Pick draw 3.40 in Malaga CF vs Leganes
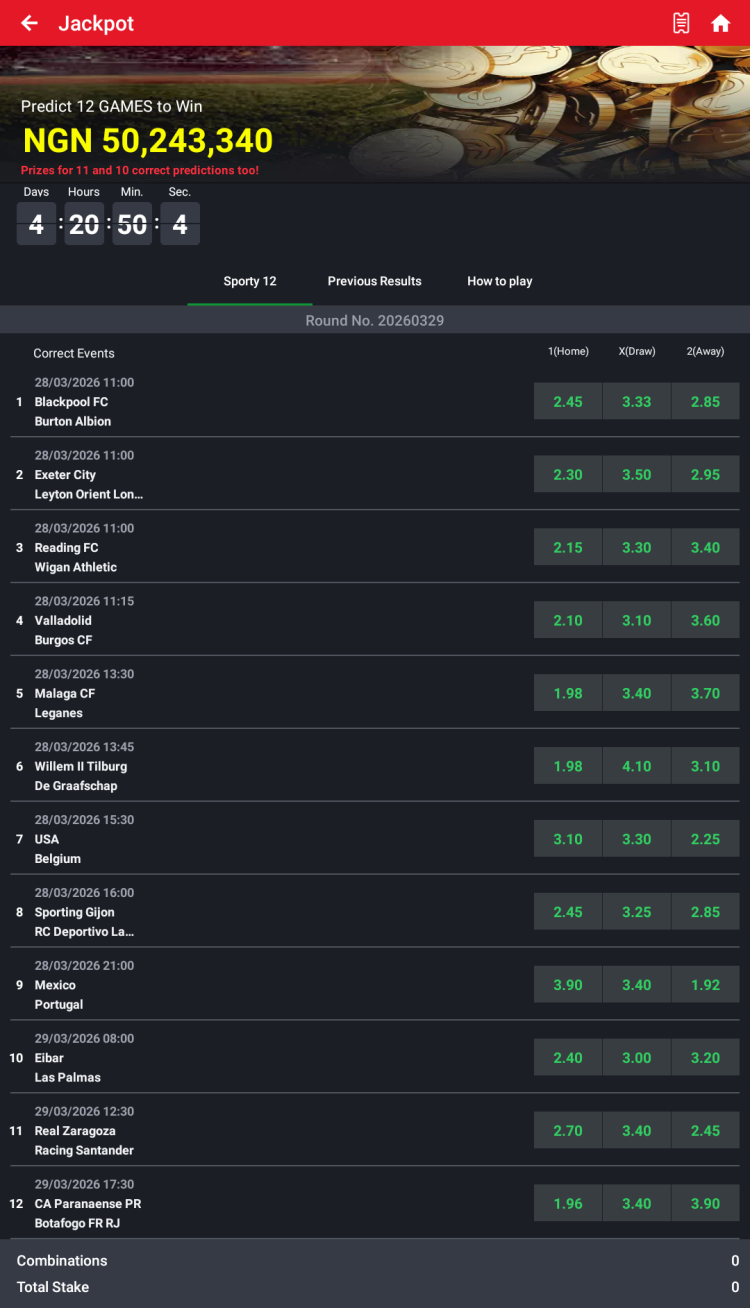Viewport: 750px width, 1308px height. [636, 694]
